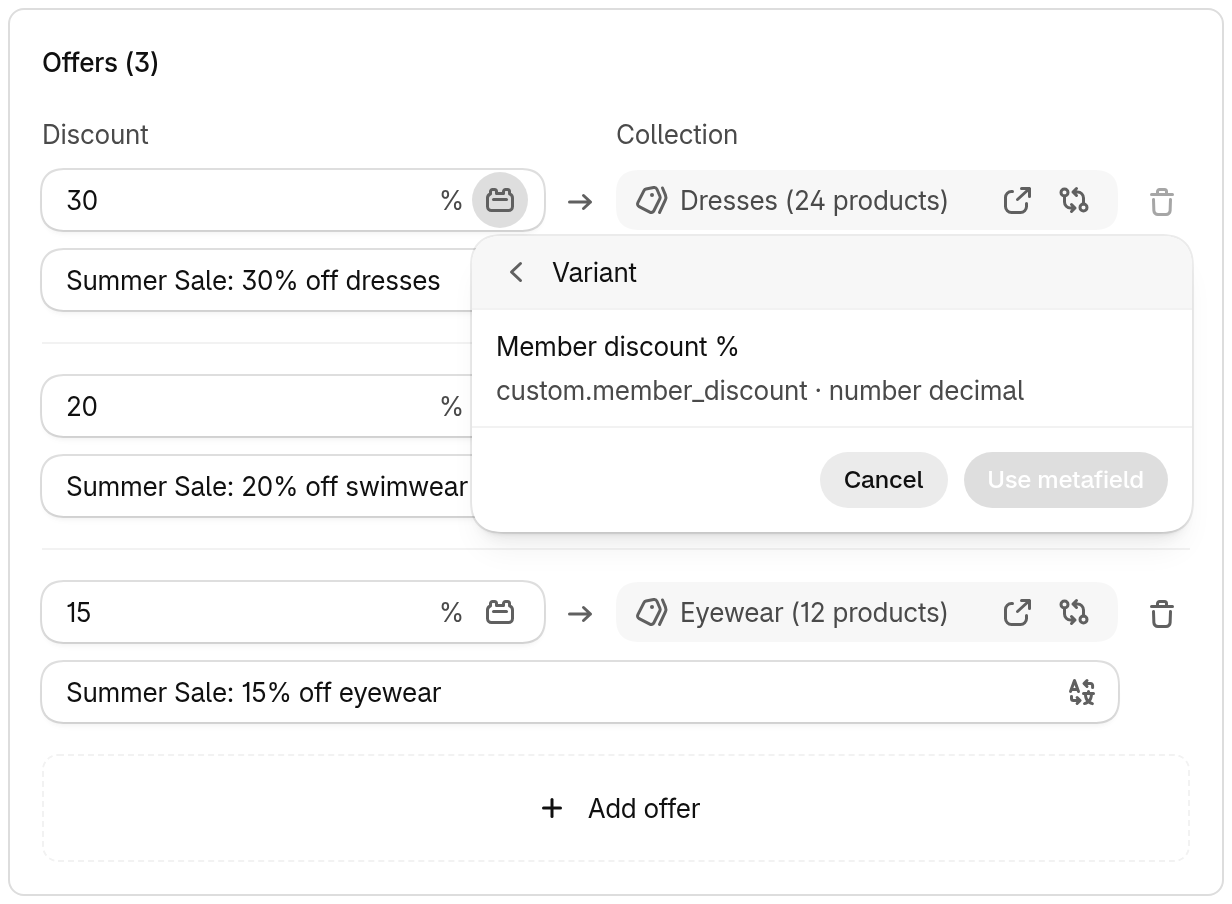
Task: Click translate icon in eyewear title field
Action: (1082, 692)
